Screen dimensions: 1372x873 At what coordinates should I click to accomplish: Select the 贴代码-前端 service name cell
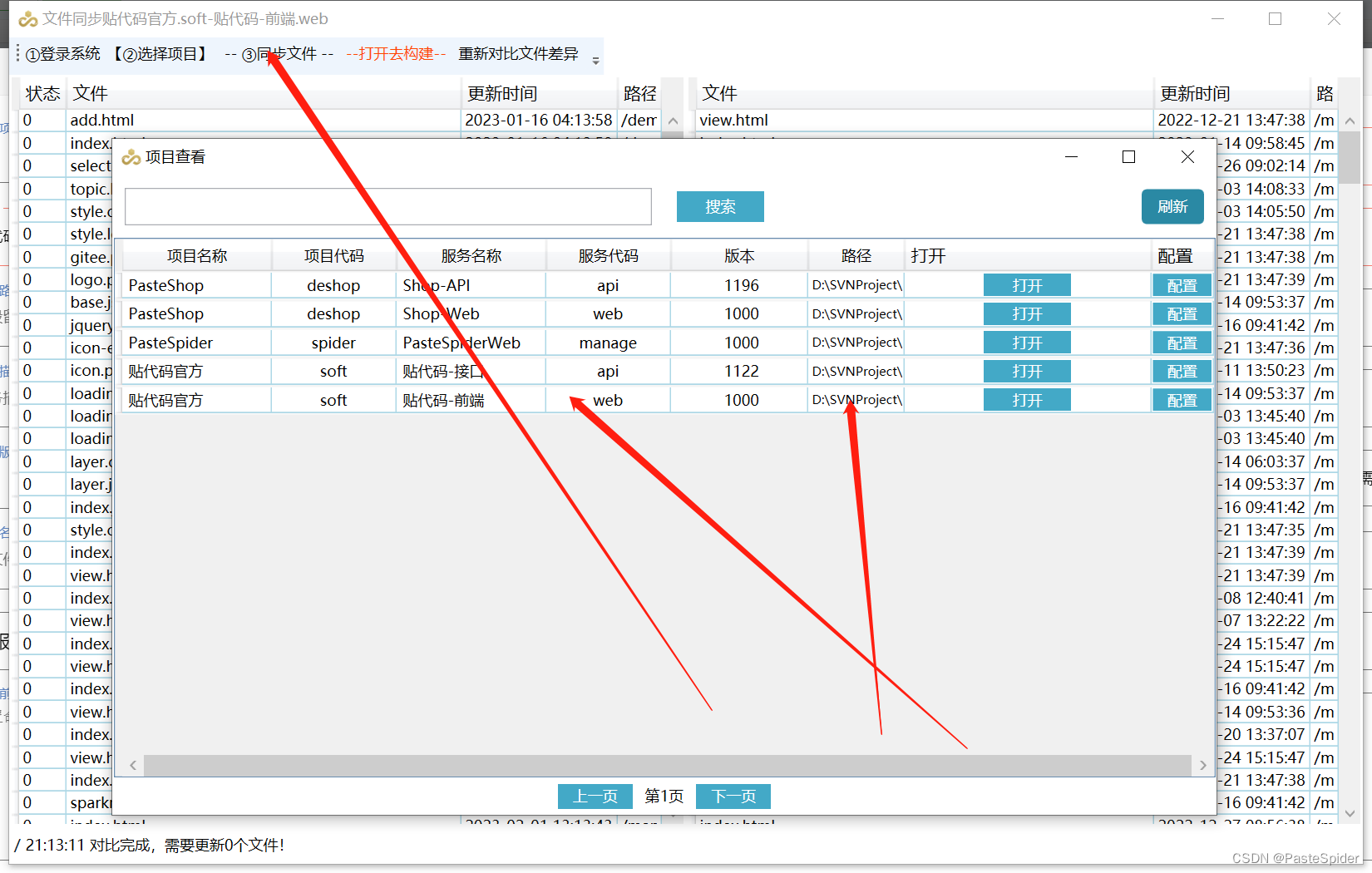(x=471, y=401)
